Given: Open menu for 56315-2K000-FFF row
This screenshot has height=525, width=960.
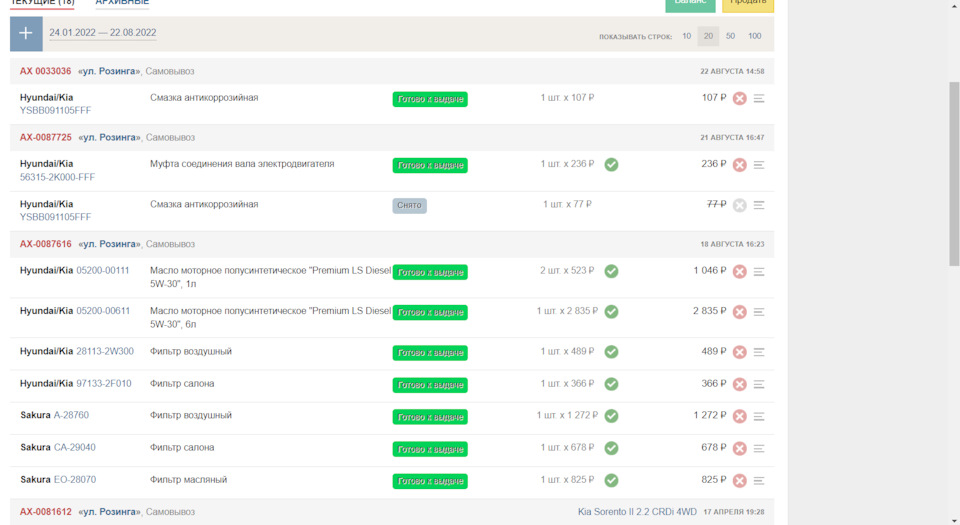Looking at the screenshot, I should [759, 165].
